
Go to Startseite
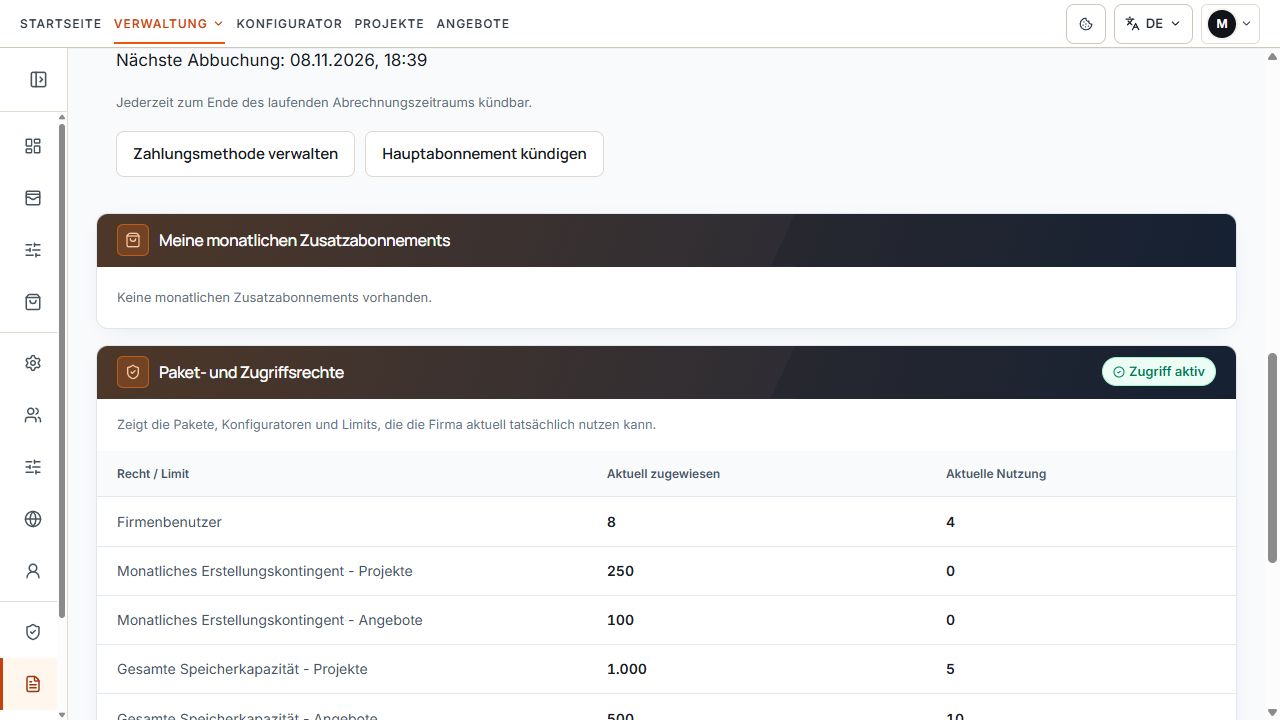[61, 24]
